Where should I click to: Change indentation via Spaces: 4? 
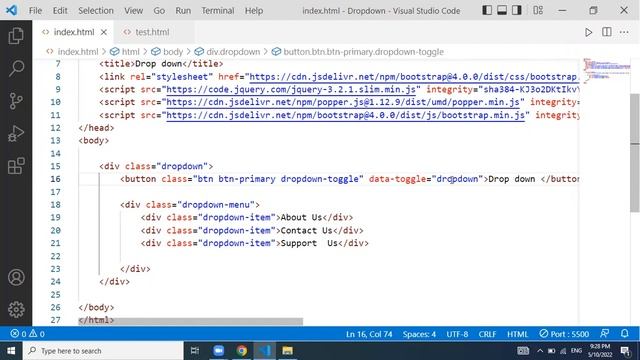coord(419,334)
